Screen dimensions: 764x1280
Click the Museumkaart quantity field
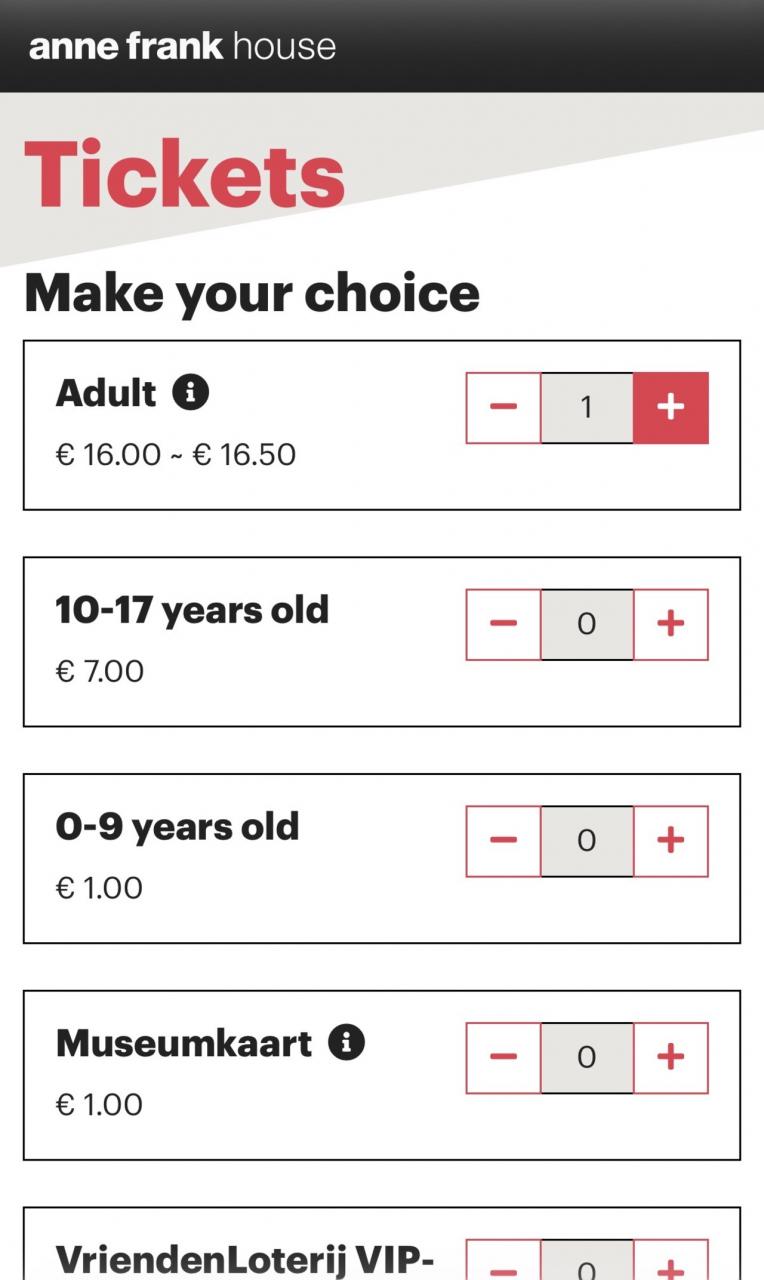point(586,1057)
